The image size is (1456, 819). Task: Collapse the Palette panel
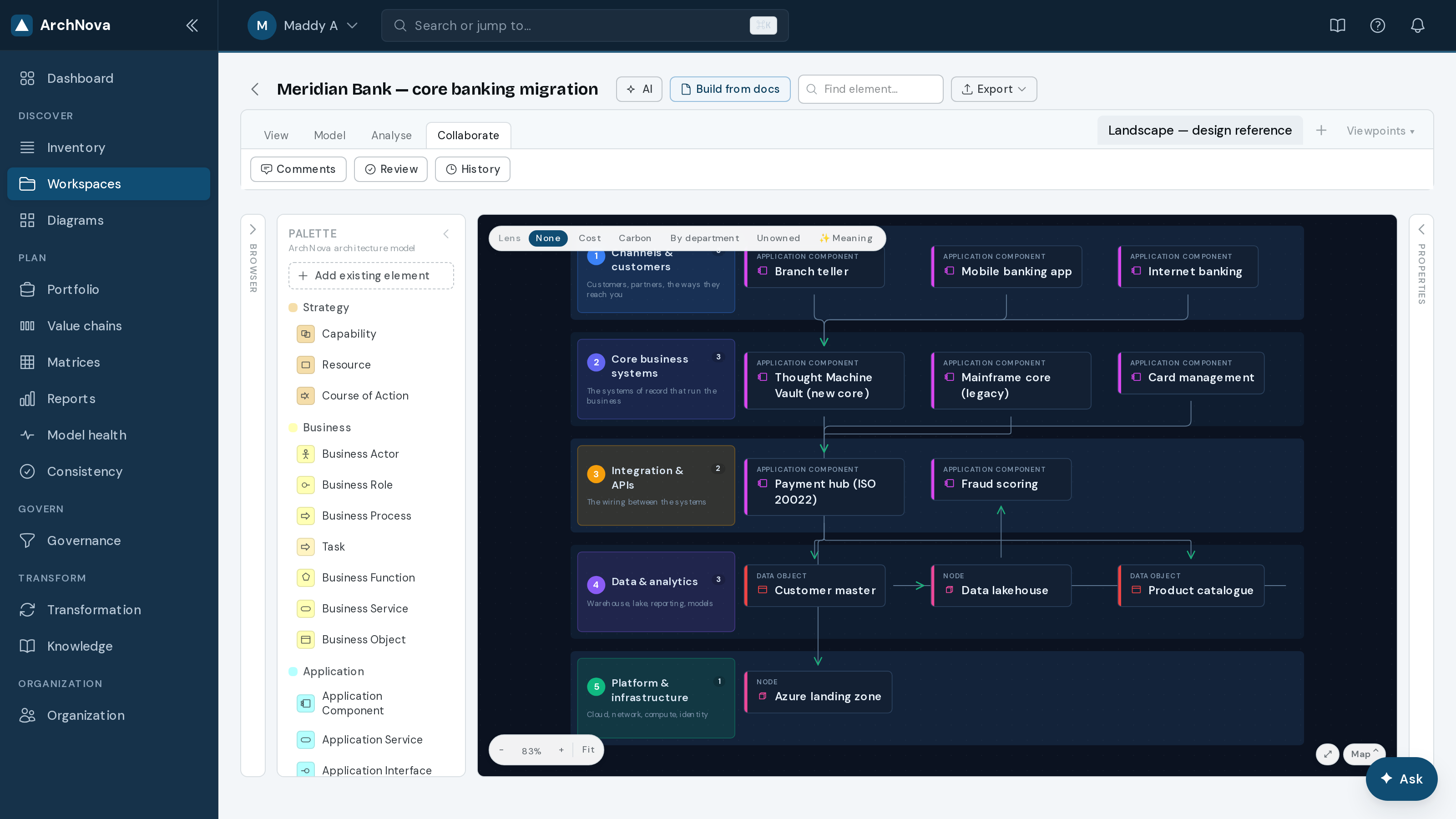(x=446, y=234)
